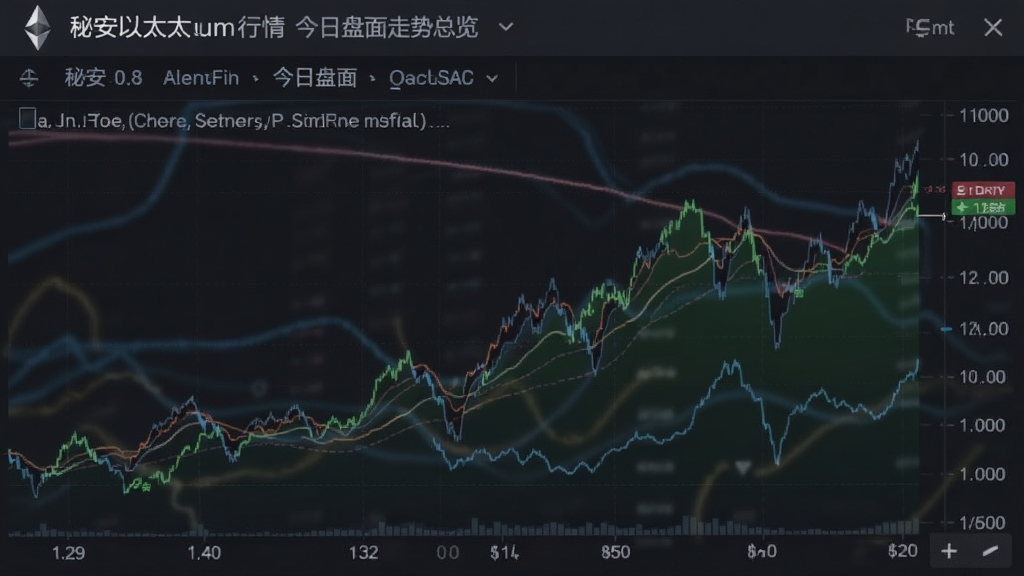The height and width of the screenshot is (576, 1024).
Task: Click the 1.29 time axis label
Action: point(68,553)
